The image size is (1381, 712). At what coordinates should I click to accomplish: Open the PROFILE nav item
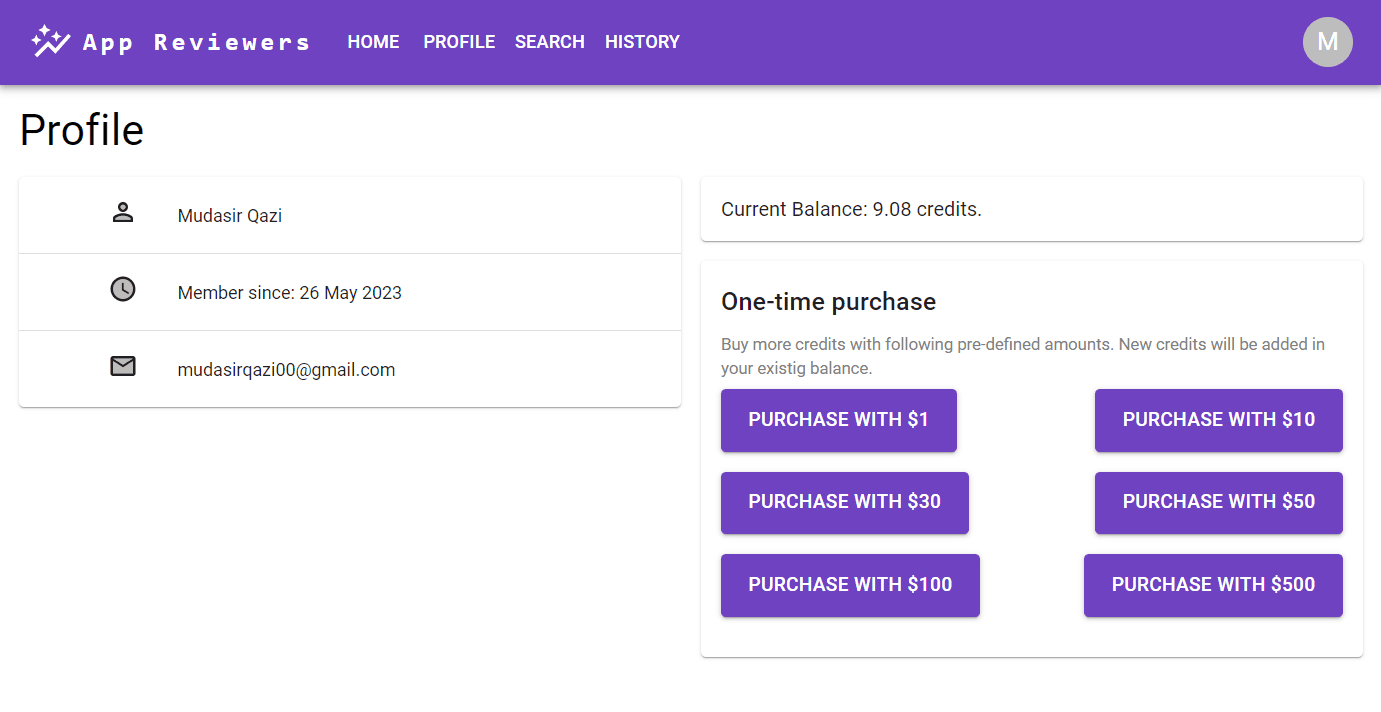pos(459,42)
